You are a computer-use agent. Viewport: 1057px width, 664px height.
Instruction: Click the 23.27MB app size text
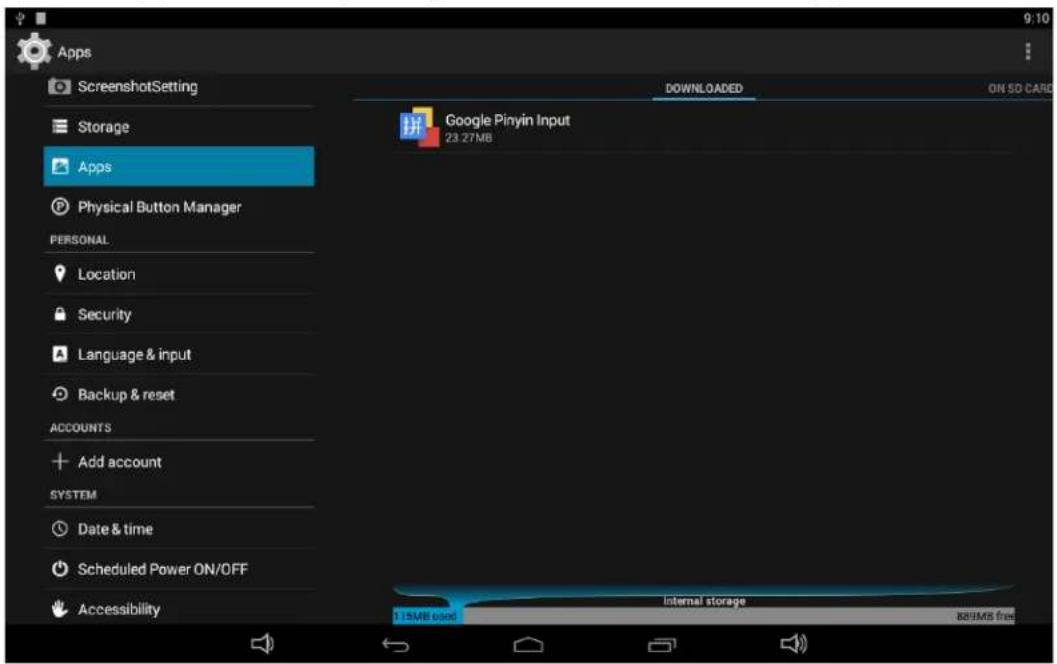[469, 138]
